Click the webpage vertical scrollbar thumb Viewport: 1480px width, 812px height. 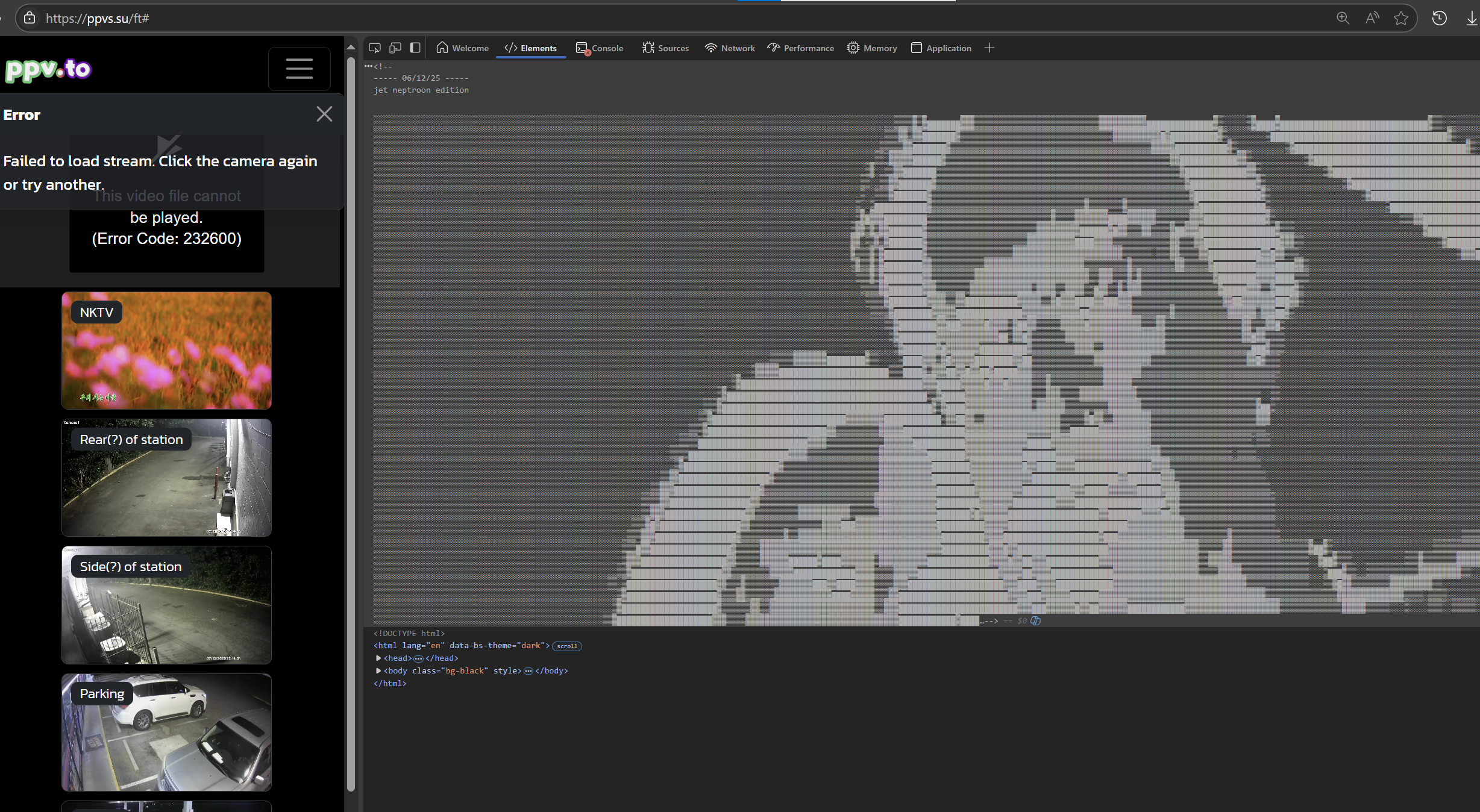click(x=351, y=423)
